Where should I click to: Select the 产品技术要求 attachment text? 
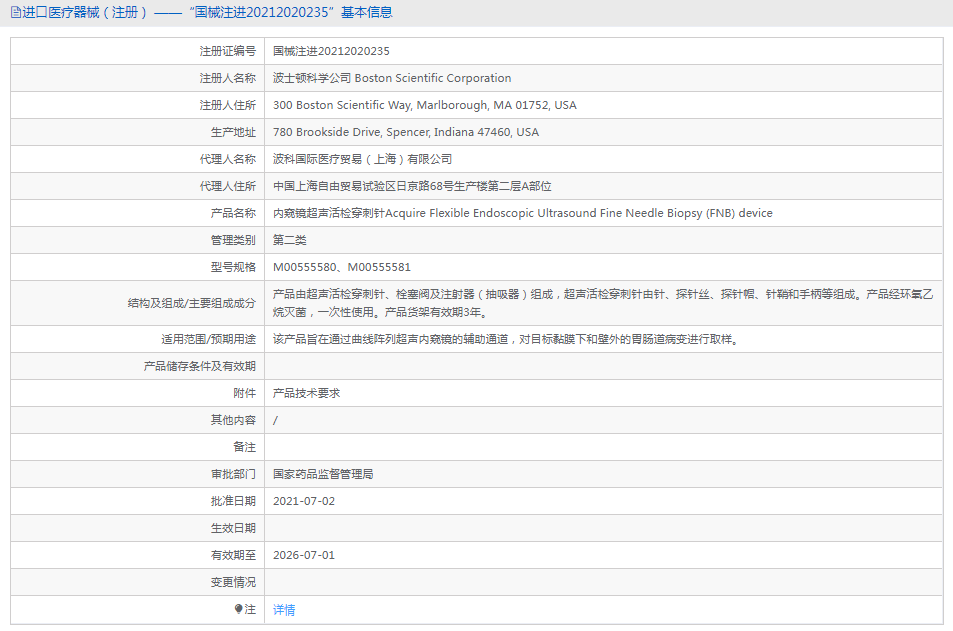[306, 393]
